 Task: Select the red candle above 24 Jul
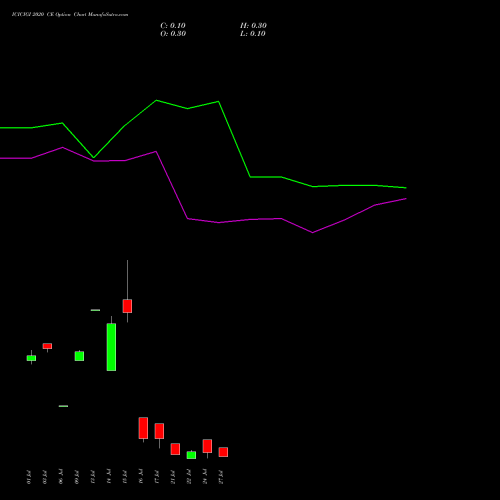click(207, 446)
